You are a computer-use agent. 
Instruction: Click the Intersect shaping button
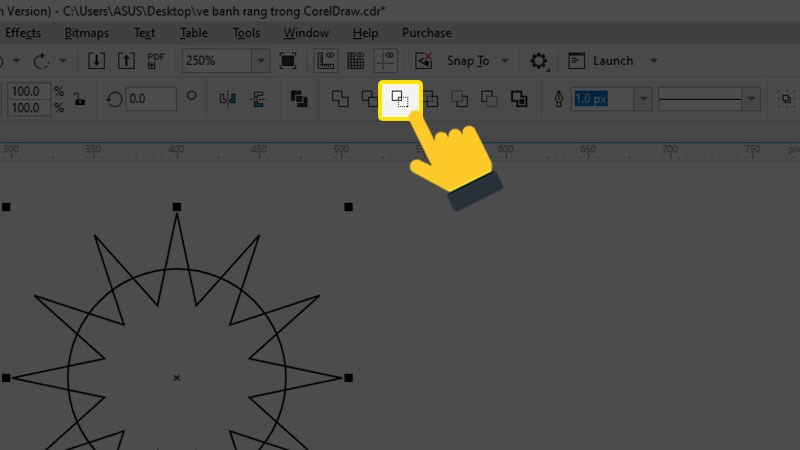click(400, 99)
